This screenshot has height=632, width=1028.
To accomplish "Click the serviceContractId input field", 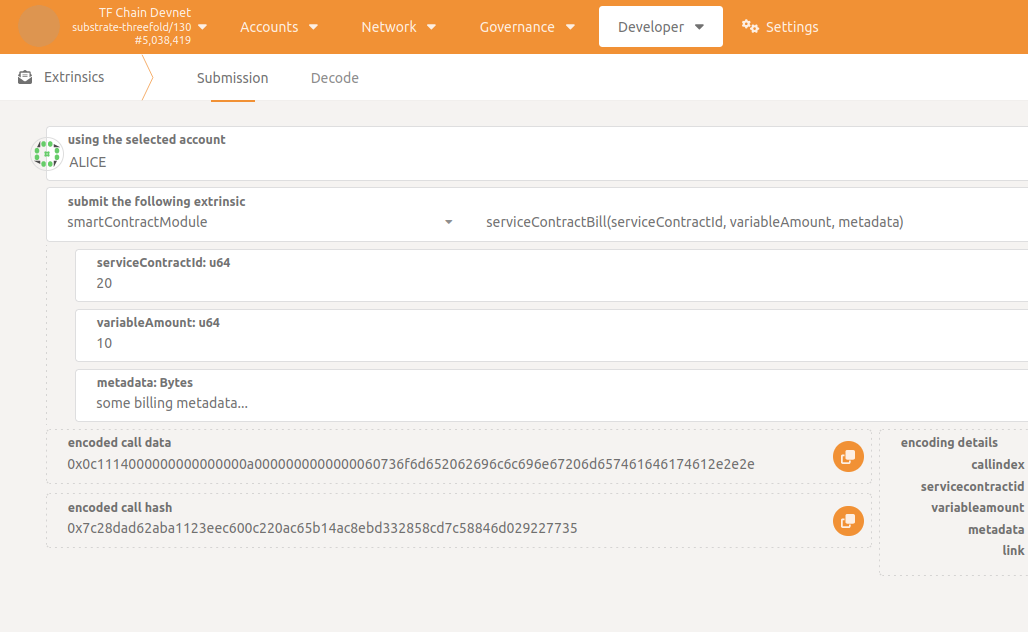I will click(x=550, y=283).
